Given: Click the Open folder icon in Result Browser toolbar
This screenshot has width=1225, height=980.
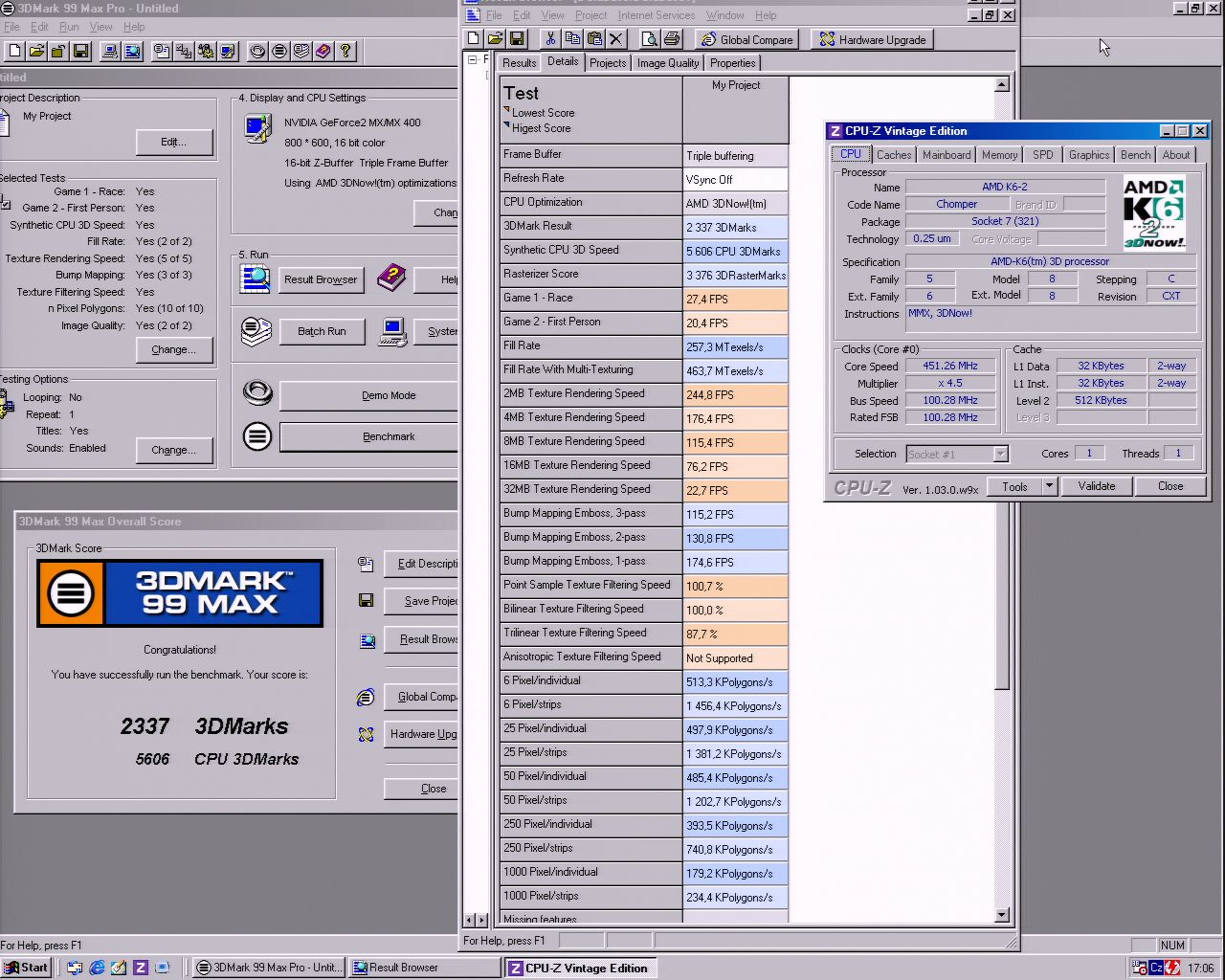Looking at the screenshot, I should click(495, 39).
